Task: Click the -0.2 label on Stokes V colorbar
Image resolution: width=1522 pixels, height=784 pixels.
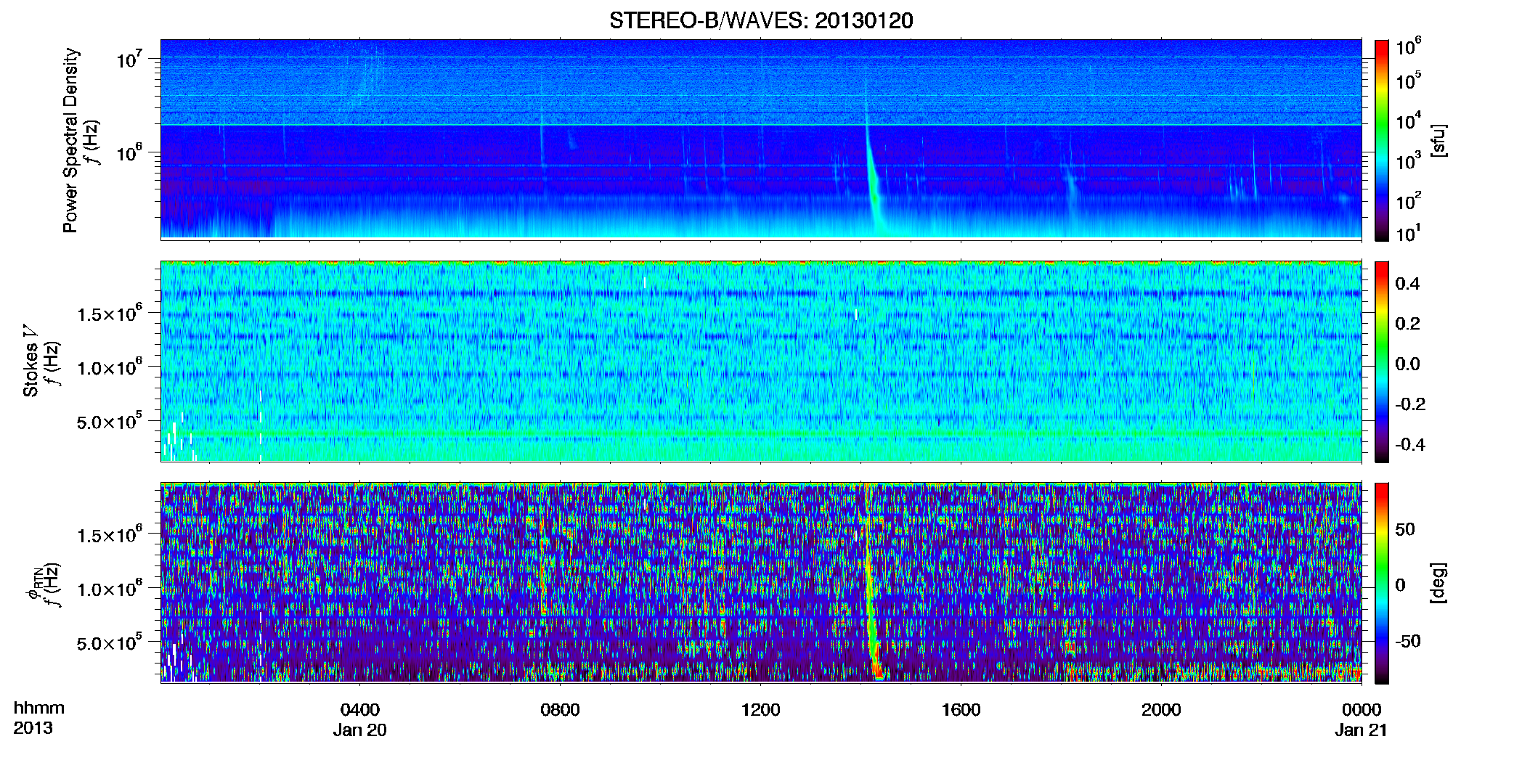Action: 1410,404
